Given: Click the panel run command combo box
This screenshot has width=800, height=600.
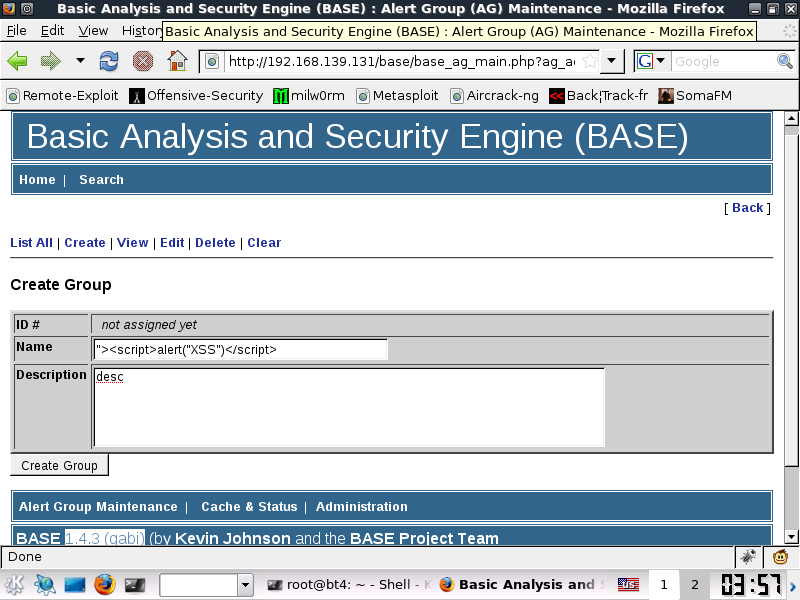Looking at the screenshot, I should coord(198,585).
